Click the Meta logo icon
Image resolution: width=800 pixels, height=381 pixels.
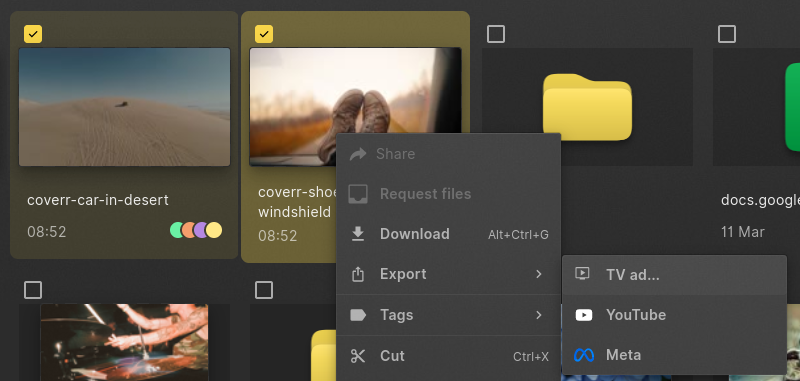(584, 355)
